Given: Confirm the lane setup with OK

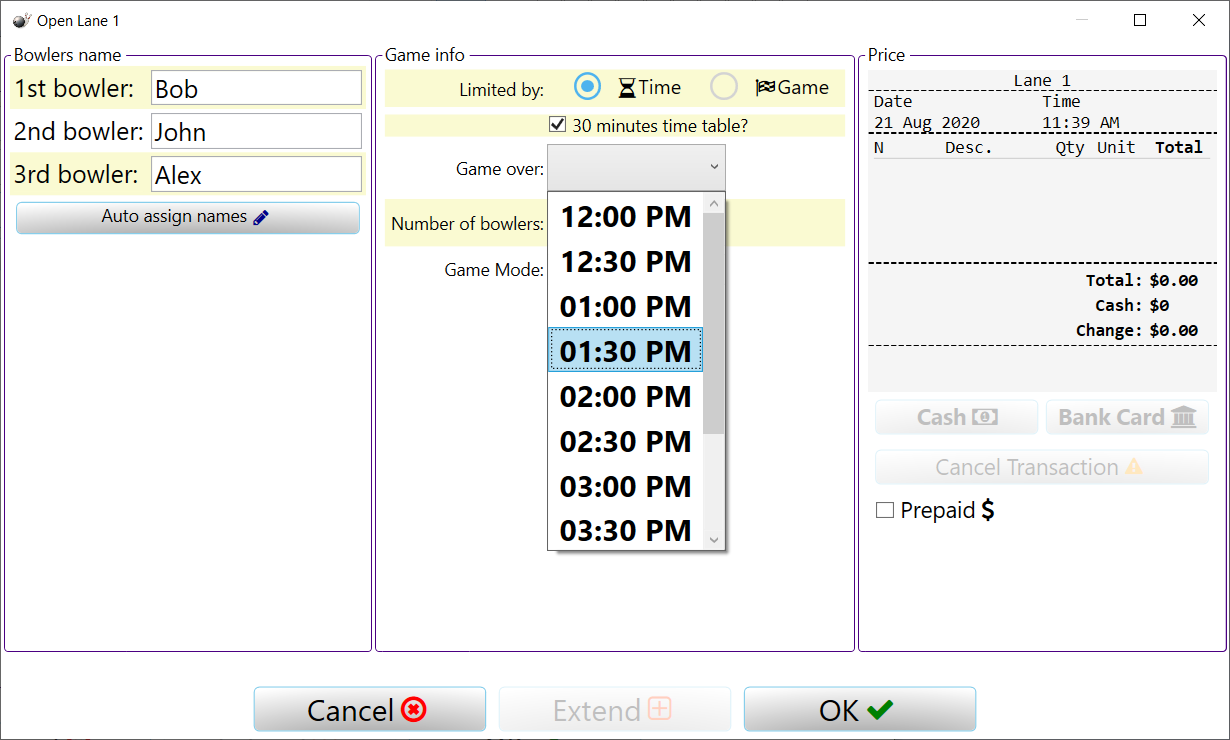Looking at the screenshot, I should pyautogui.click(x=860, y=708).
